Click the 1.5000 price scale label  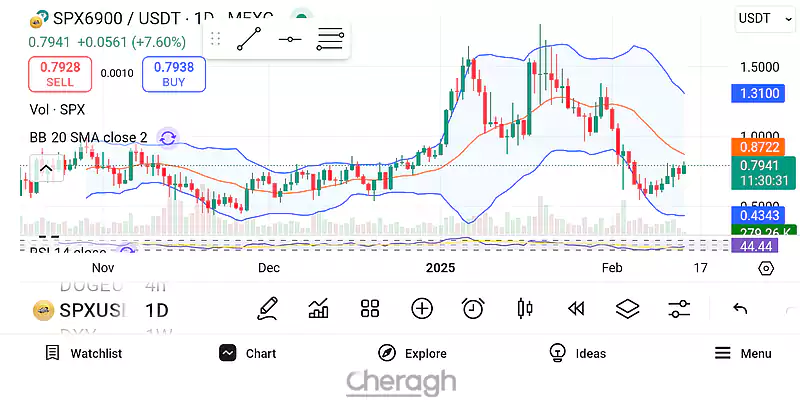760,67
